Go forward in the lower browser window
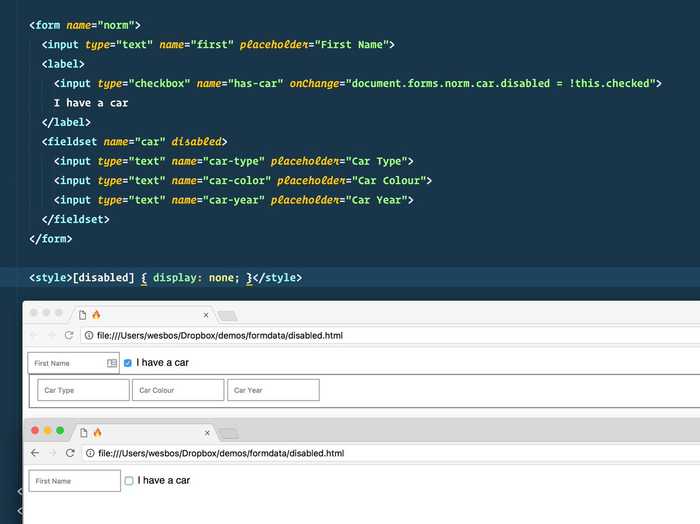 click(53, 453)
